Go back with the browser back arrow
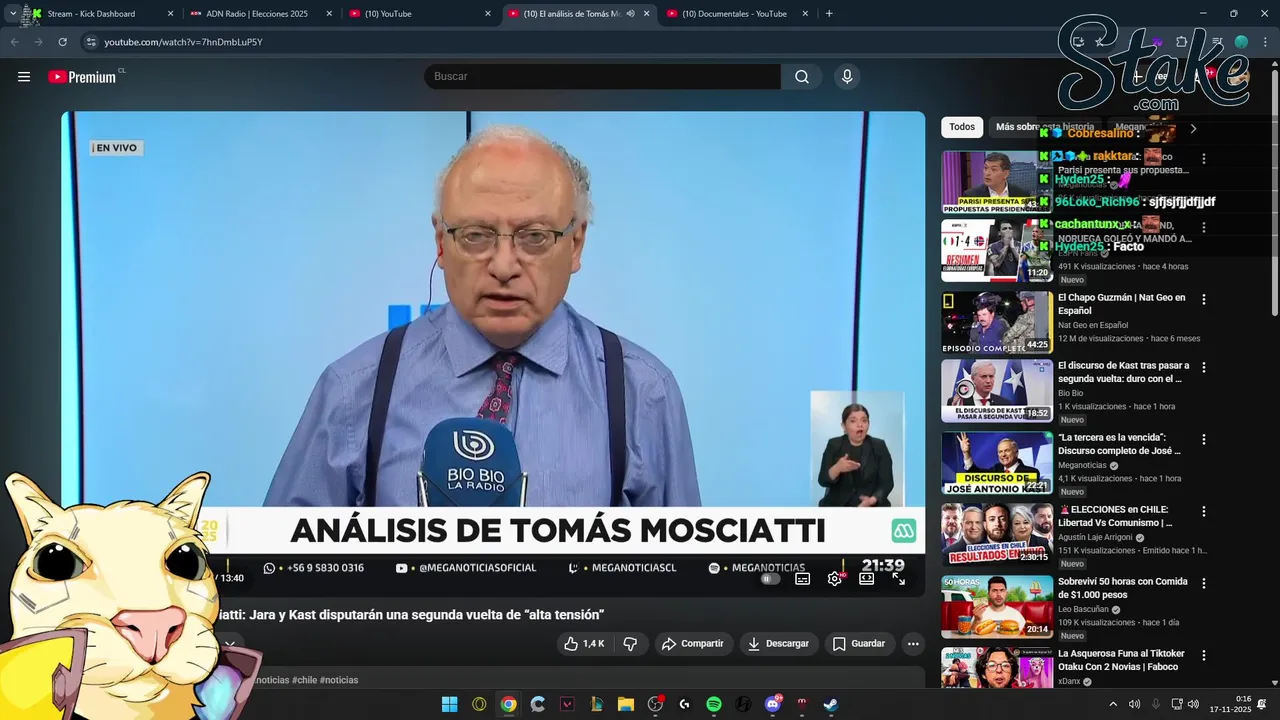 [x=14, y=42]
